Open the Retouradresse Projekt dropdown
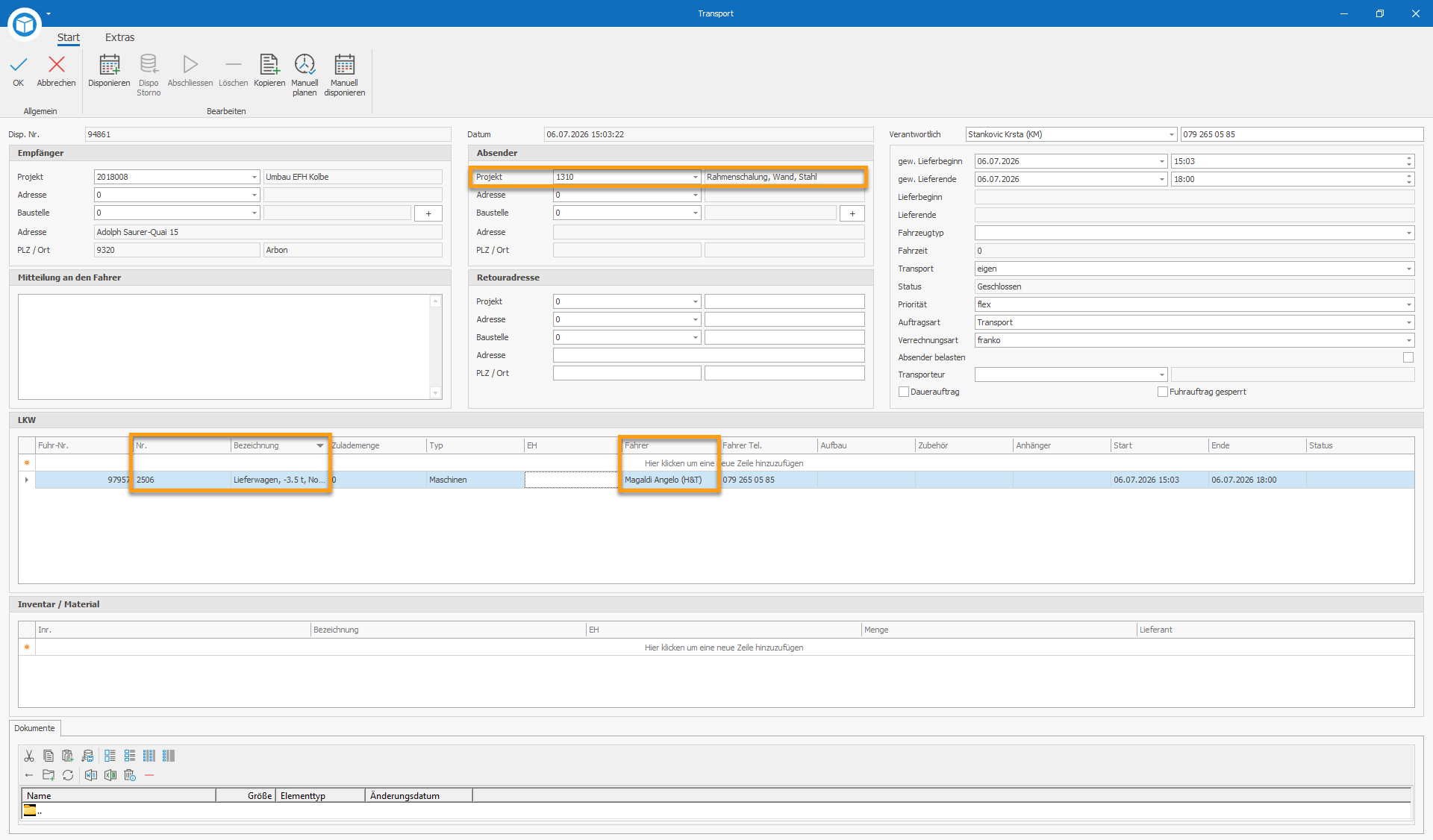 [695, 301]
